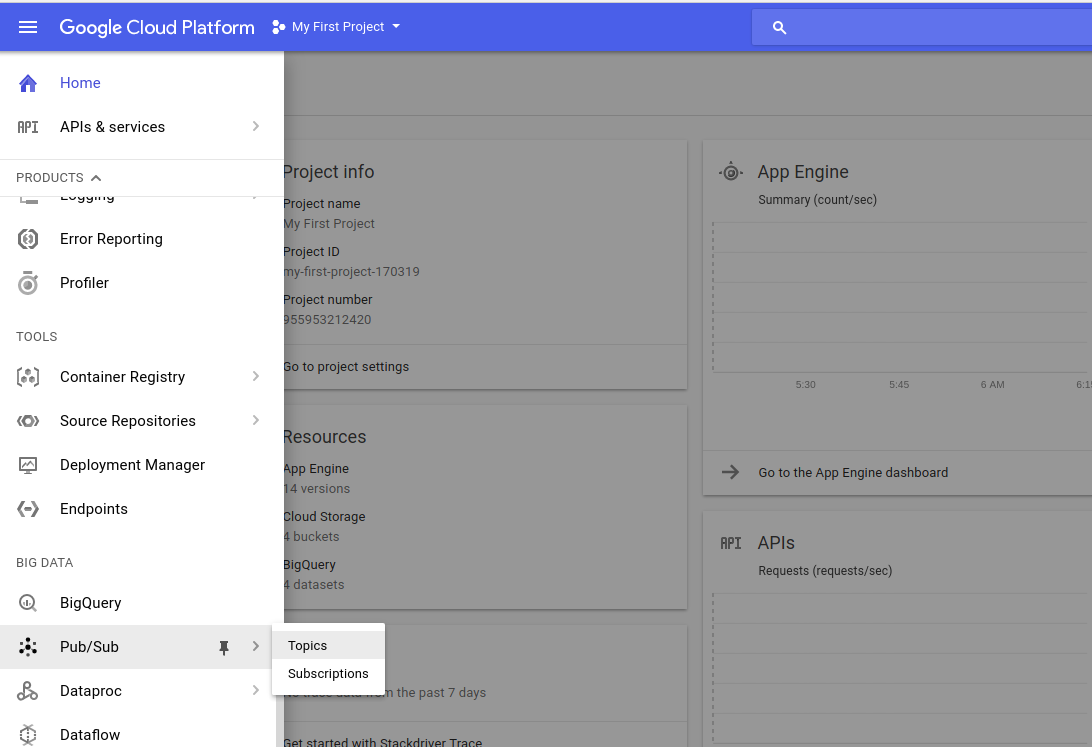The height and width of the screenshot is (747, 1092).
Task: Toggle the pin on Pub/Sub
Action: [x=224, y=647]
